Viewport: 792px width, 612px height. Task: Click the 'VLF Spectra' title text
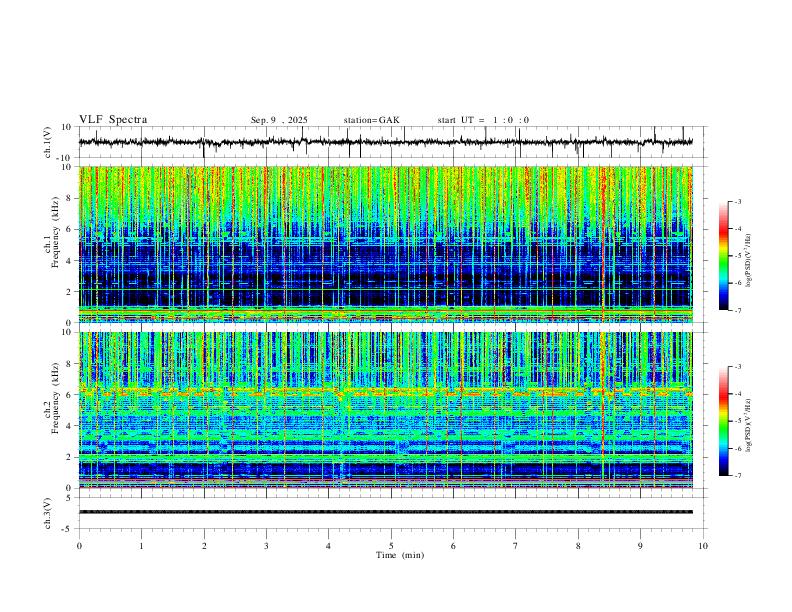(x=113, y=120)
